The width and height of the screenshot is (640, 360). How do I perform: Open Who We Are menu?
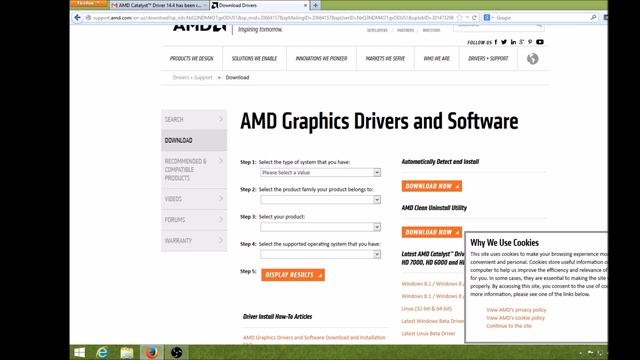pos(436,59)
